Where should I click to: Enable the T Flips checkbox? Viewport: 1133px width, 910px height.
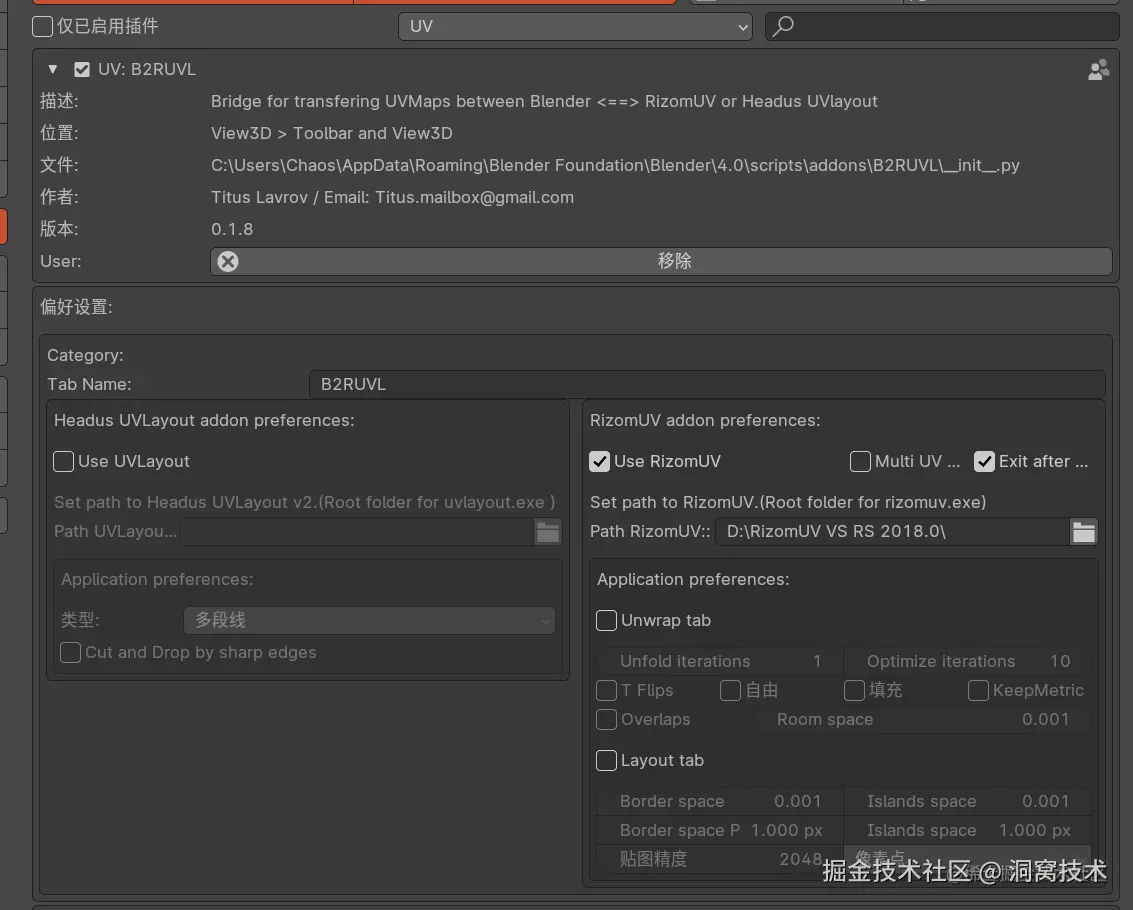point(606,690)
